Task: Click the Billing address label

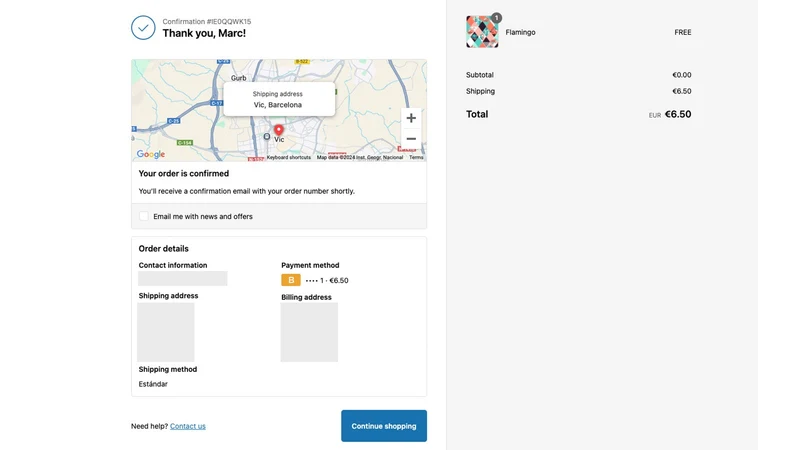Action: [x=306, y=297]
